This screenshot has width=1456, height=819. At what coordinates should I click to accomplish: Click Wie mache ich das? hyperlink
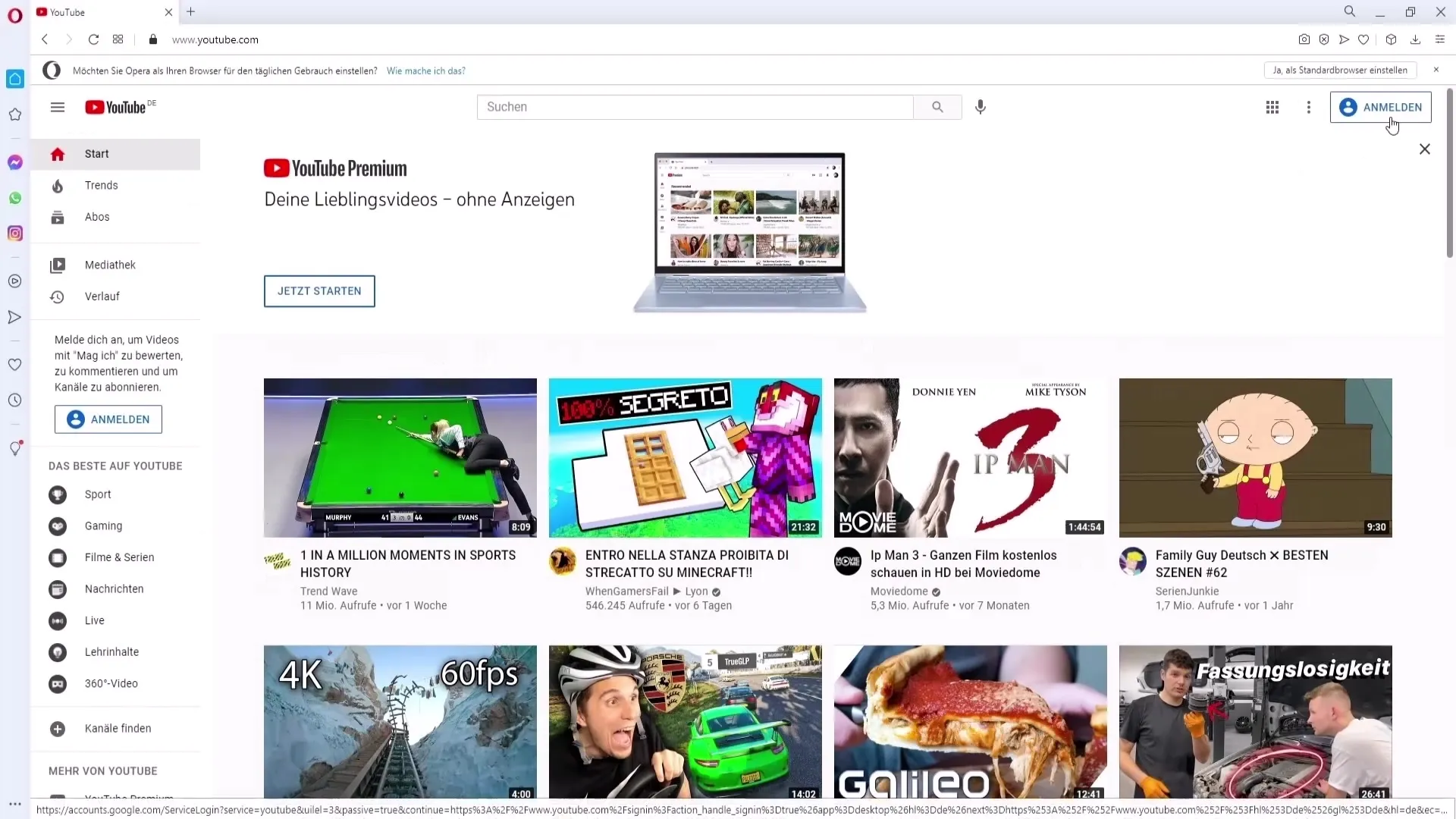pyautogui.click(x=425, y=70)
